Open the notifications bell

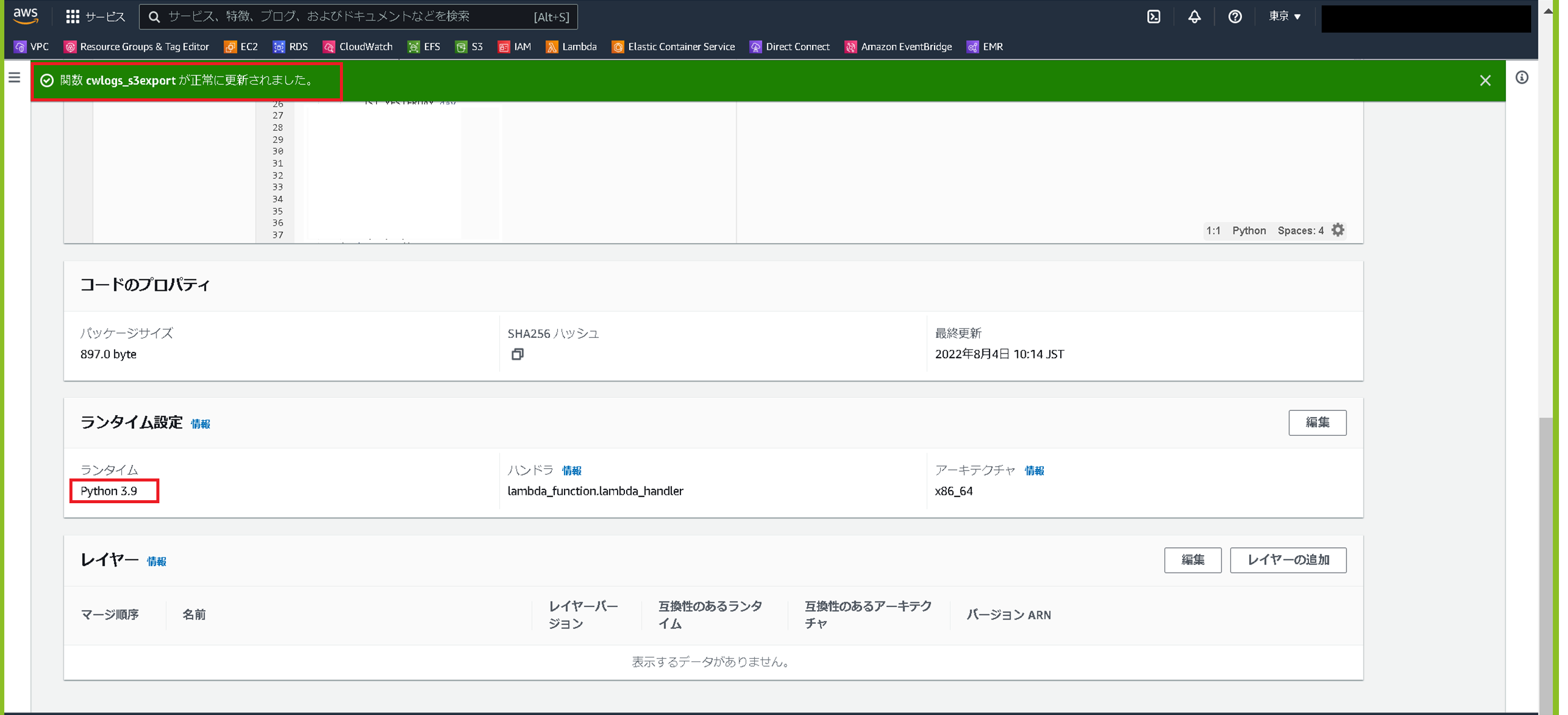click(1194, 16)
